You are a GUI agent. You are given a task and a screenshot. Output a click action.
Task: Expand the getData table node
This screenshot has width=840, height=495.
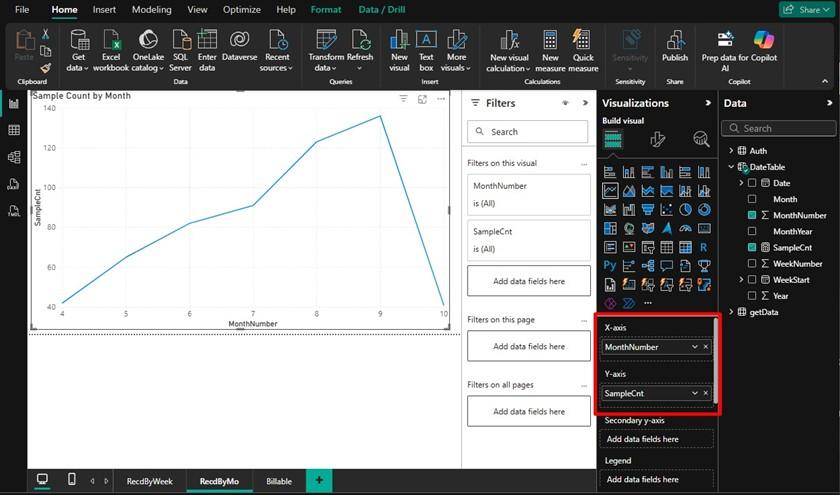[731, 312]
